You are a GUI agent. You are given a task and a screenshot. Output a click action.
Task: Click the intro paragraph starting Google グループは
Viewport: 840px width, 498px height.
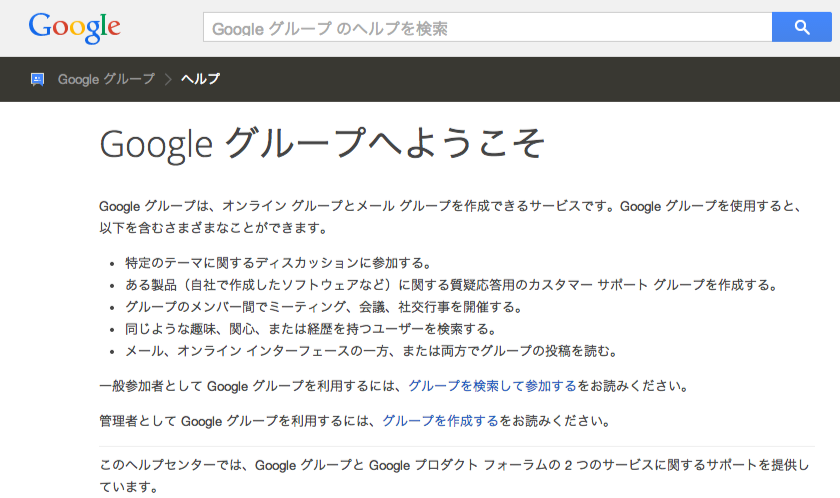tap(452, 217)
